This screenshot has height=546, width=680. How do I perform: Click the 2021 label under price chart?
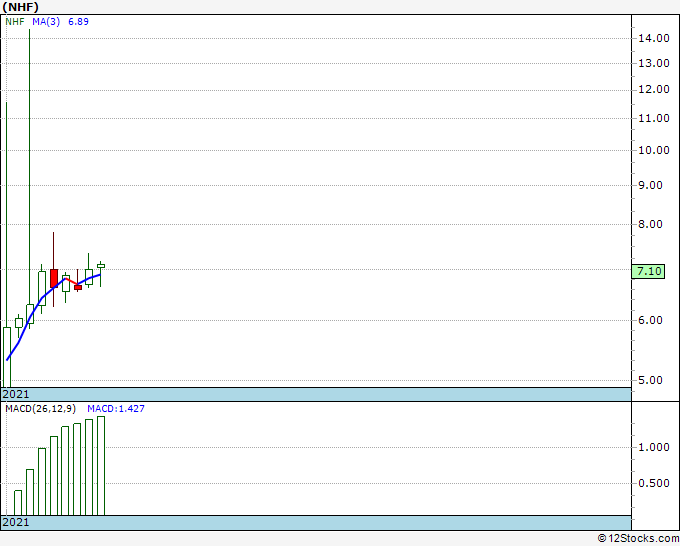[16, 394]
